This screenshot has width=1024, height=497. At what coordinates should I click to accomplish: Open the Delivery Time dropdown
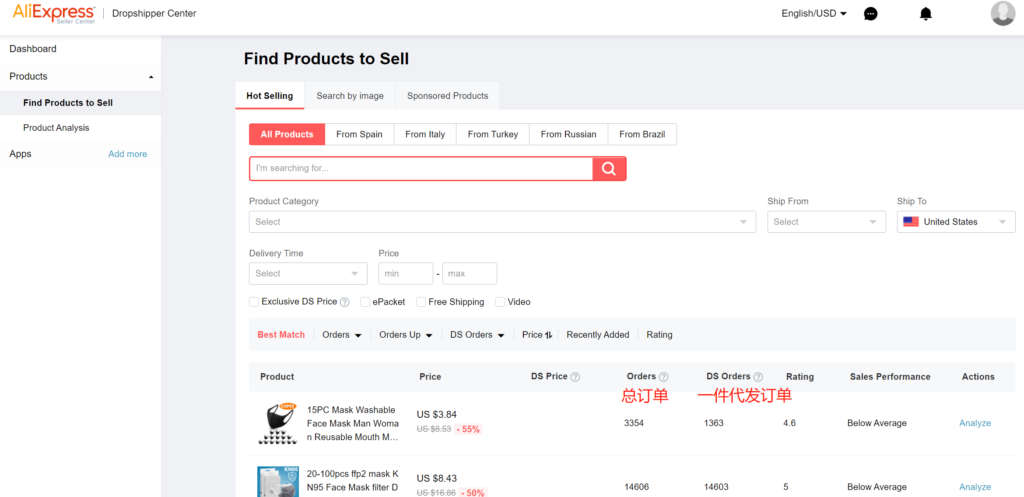pyautogui.click(x=308, y=274)
